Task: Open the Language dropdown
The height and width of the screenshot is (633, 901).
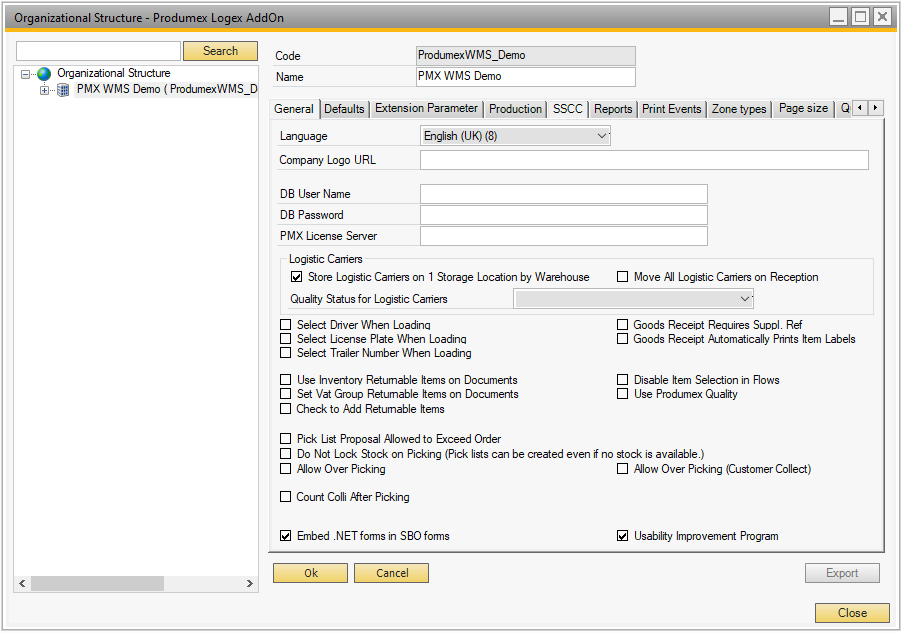Action: (x=600, y=135)
